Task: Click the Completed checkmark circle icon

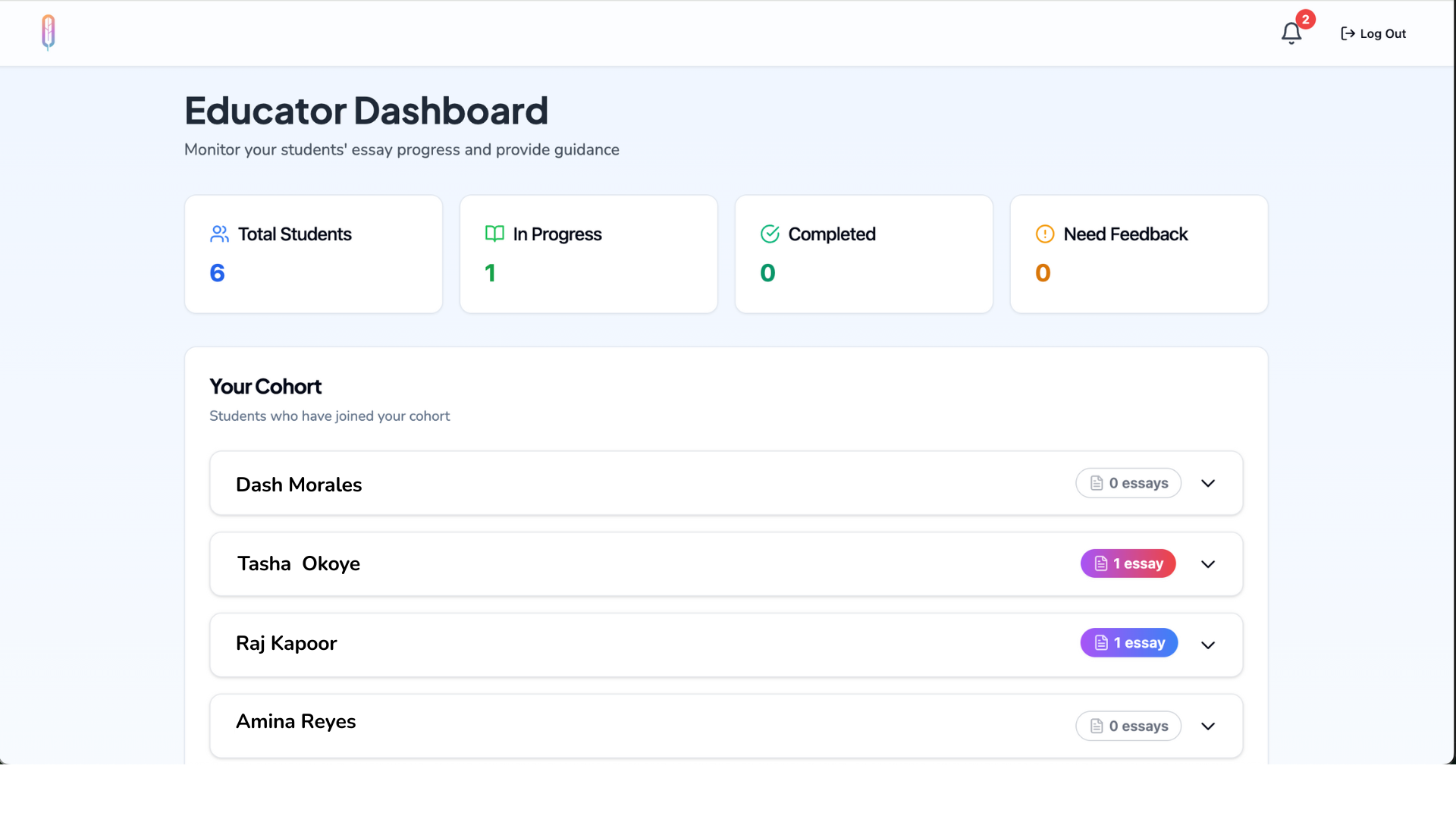Action: (x=770, y=234)
